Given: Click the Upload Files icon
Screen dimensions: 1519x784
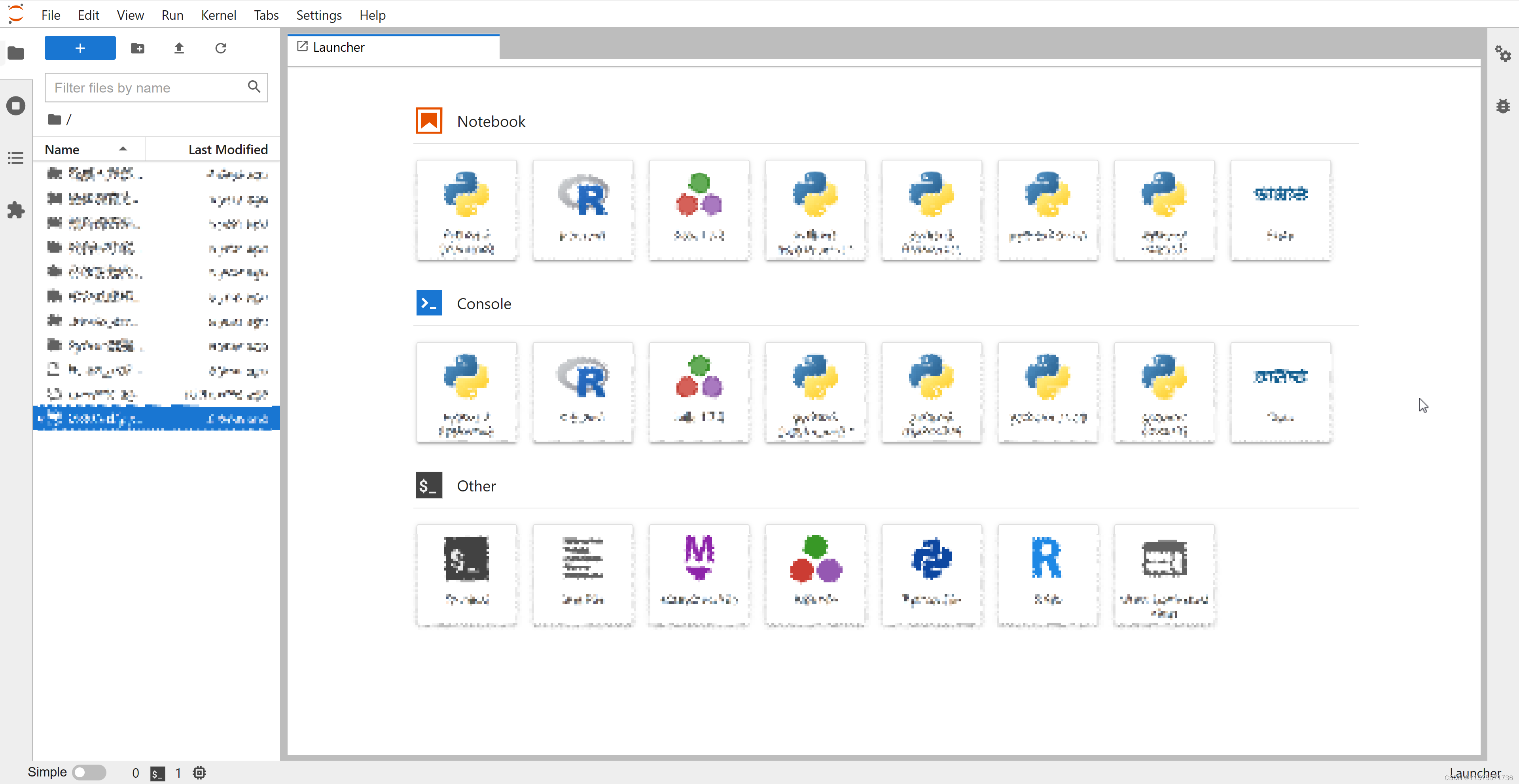Looking at the screenshot, I should pyautogui.click(x=179, y=48).
